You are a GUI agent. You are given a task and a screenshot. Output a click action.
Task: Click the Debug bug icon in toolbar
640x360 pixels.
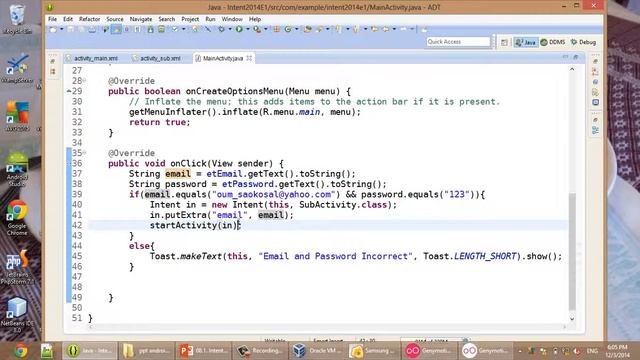point(221,29)
